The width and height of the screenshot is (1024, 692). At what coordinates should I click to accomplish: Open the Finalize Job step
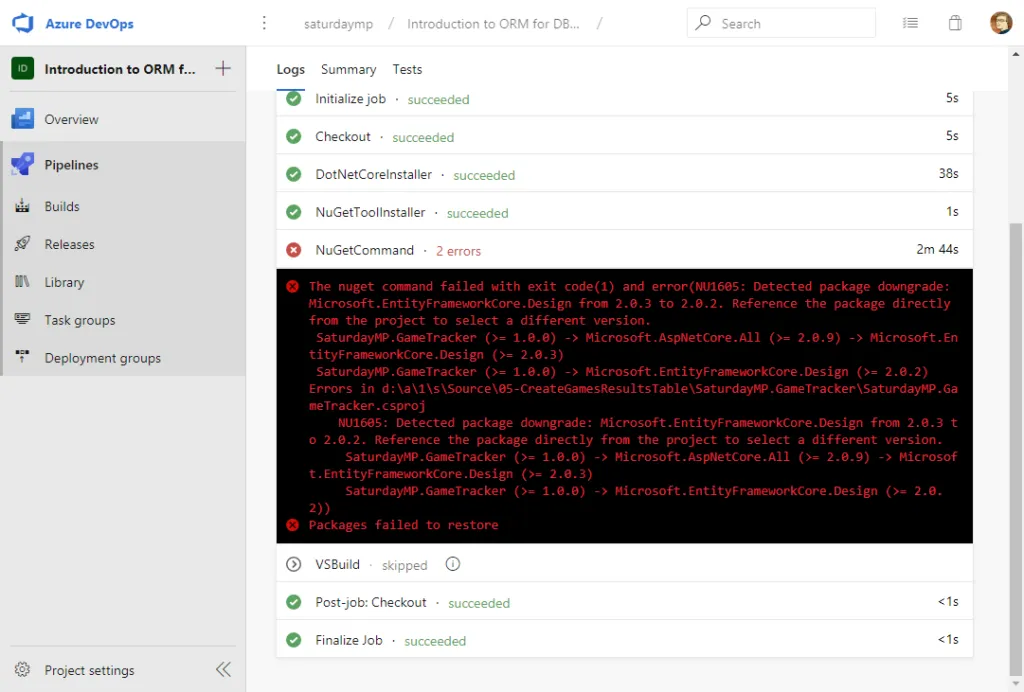[624, 640]
